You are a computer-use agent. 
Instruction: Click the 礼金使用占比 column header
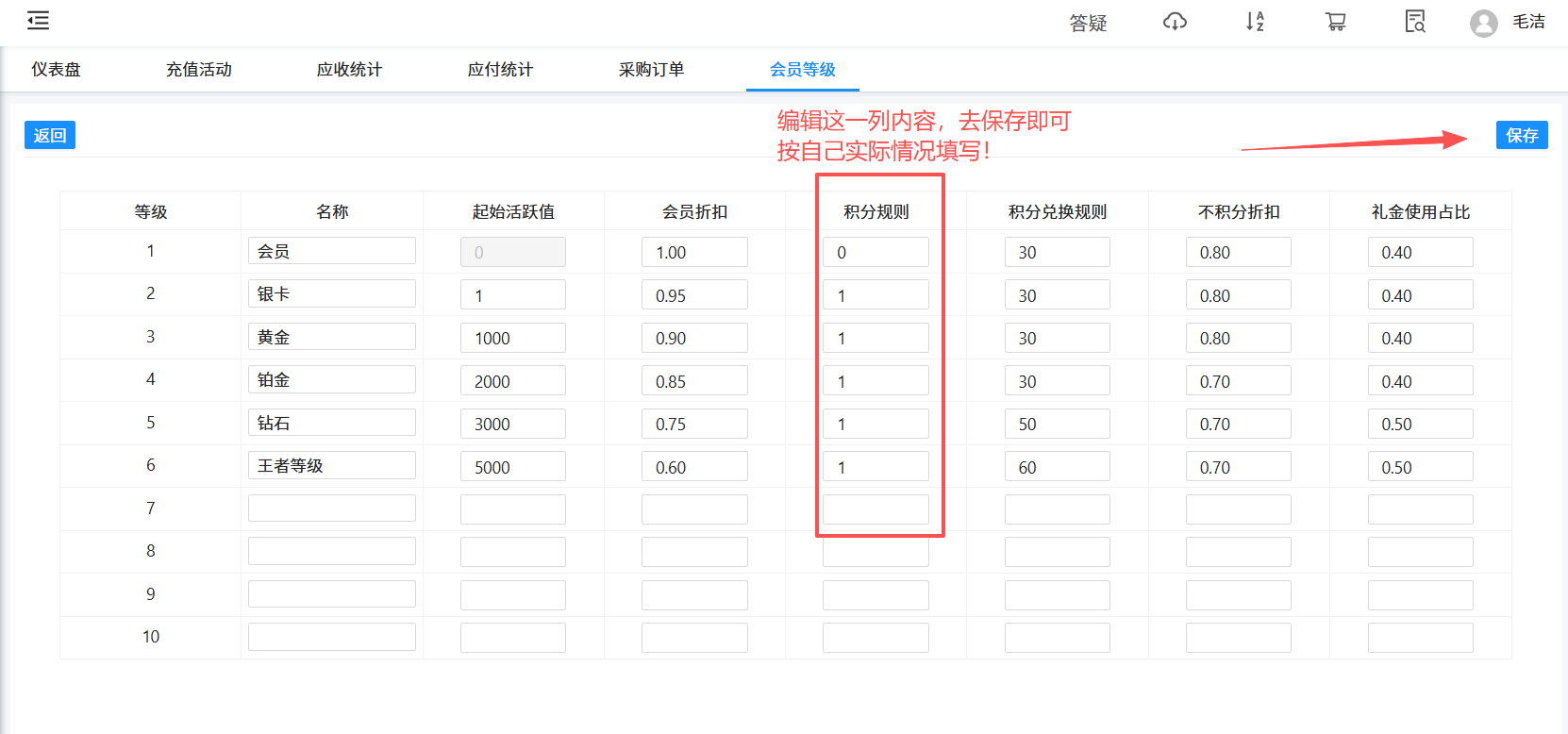pyautogui.click(x=1421, y=211)
